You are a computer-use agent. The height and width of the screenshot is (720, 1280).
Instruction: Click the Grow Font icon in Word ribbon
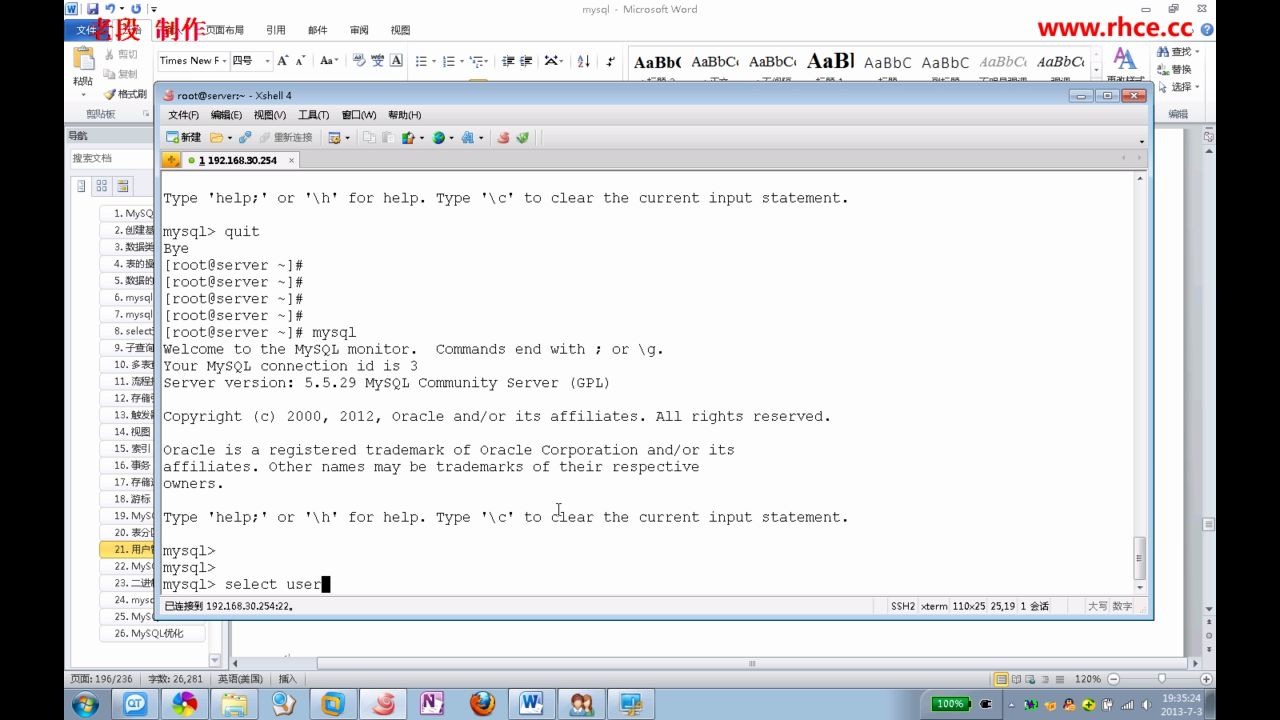coord(283,60)
